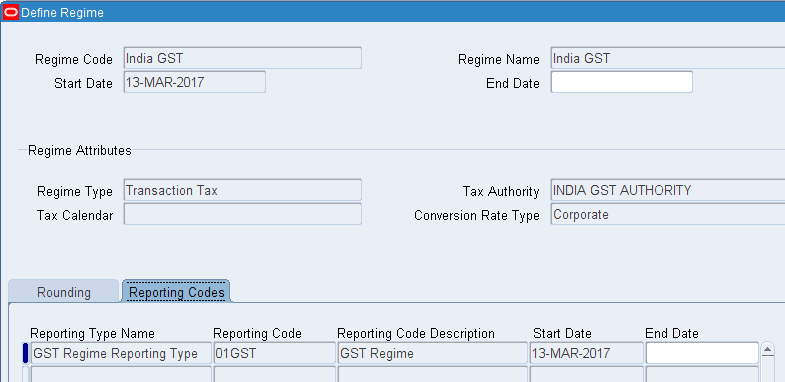The width and height of the screenshot is (785, 382).
Task: Click the Regime Code field
Action: coord(242,58)
